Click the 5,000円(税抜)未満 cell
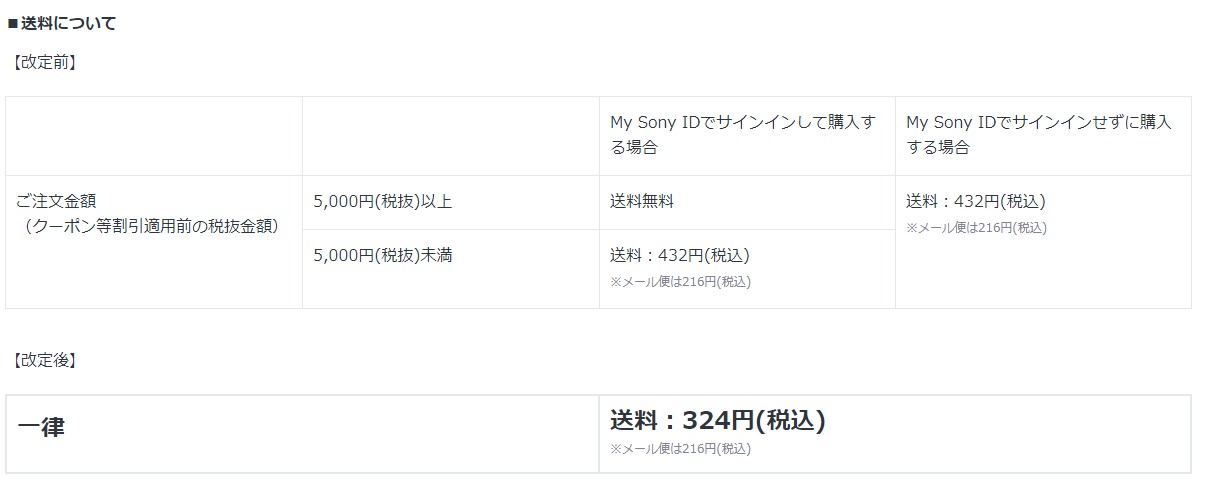The image size is (1209, 493). click(451, 269)
